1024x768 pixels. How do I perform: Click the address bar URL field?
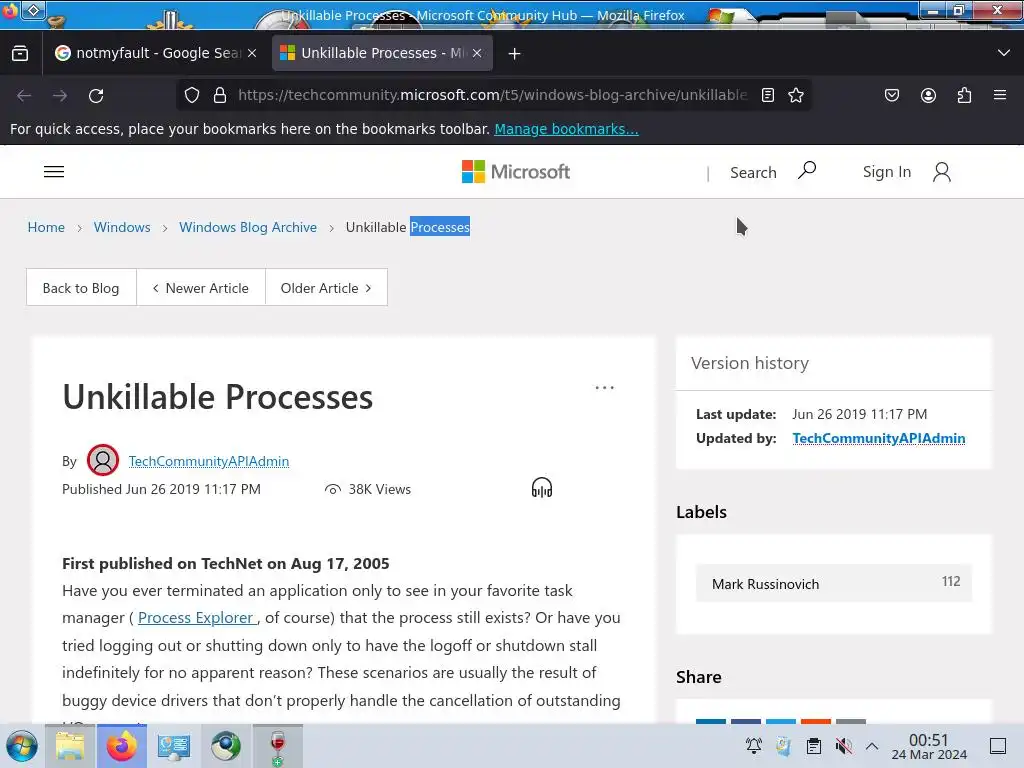[492, 95]
